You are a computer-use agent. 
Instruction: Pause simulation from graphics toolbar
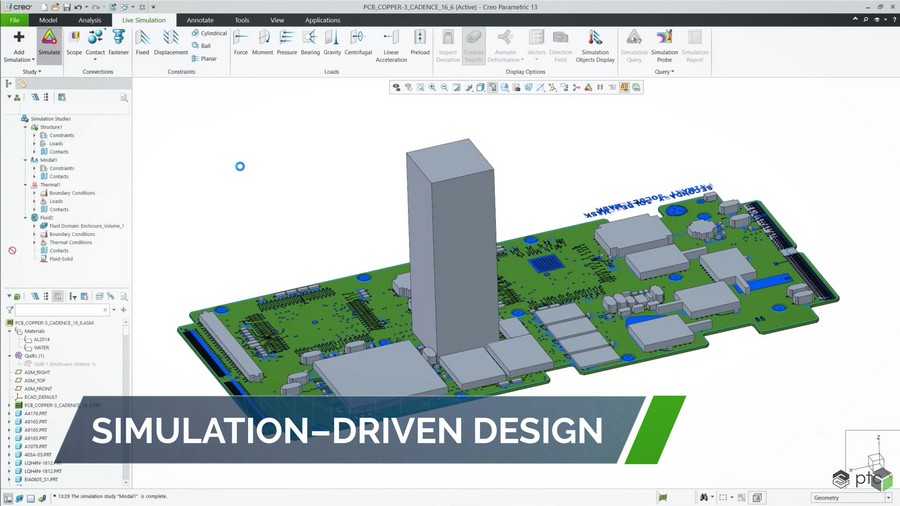[x=600, y=87]
